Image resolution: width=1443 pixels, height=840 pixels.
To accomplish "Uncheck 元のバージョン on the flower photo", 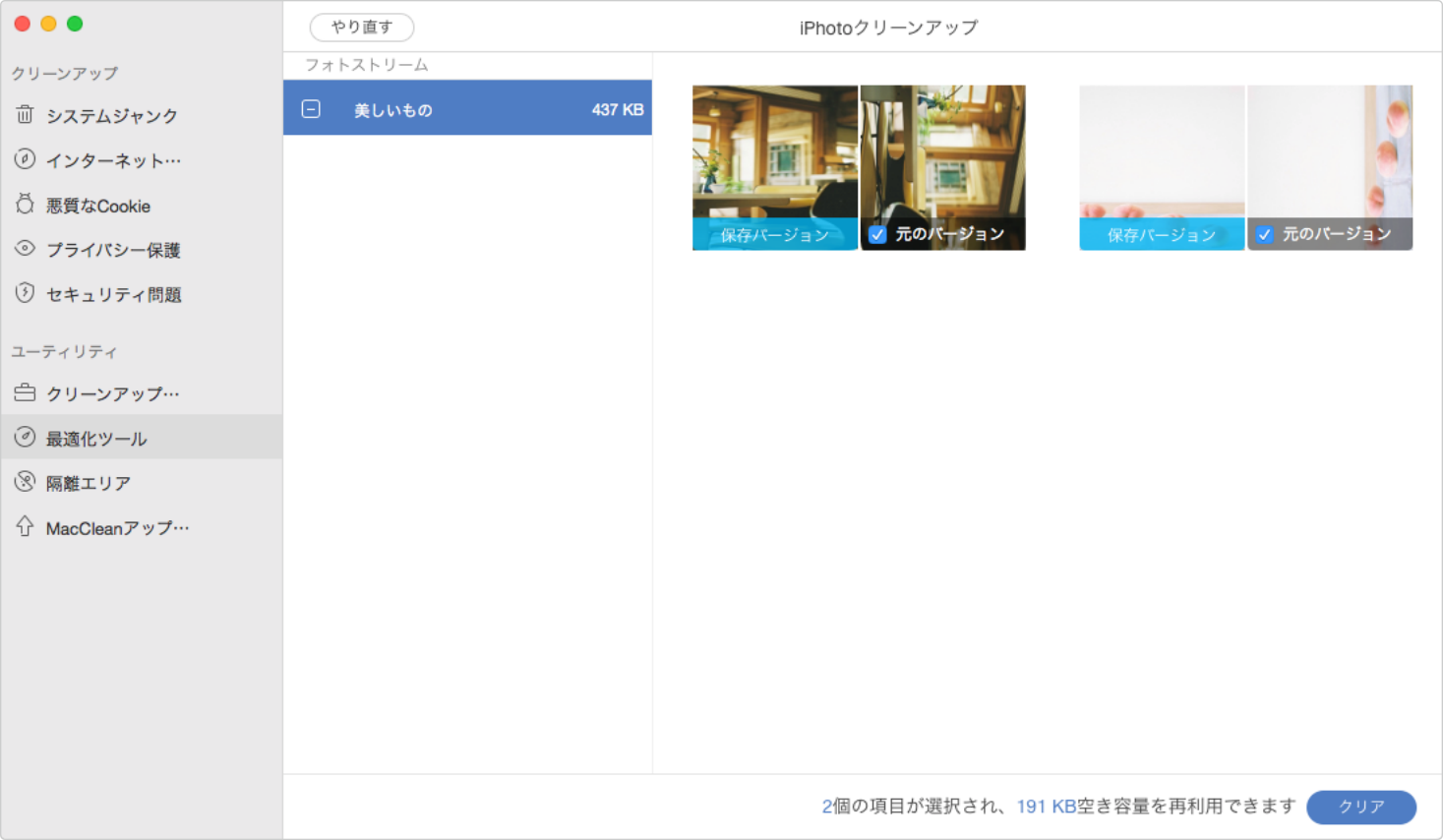I will coord(1265,234).
